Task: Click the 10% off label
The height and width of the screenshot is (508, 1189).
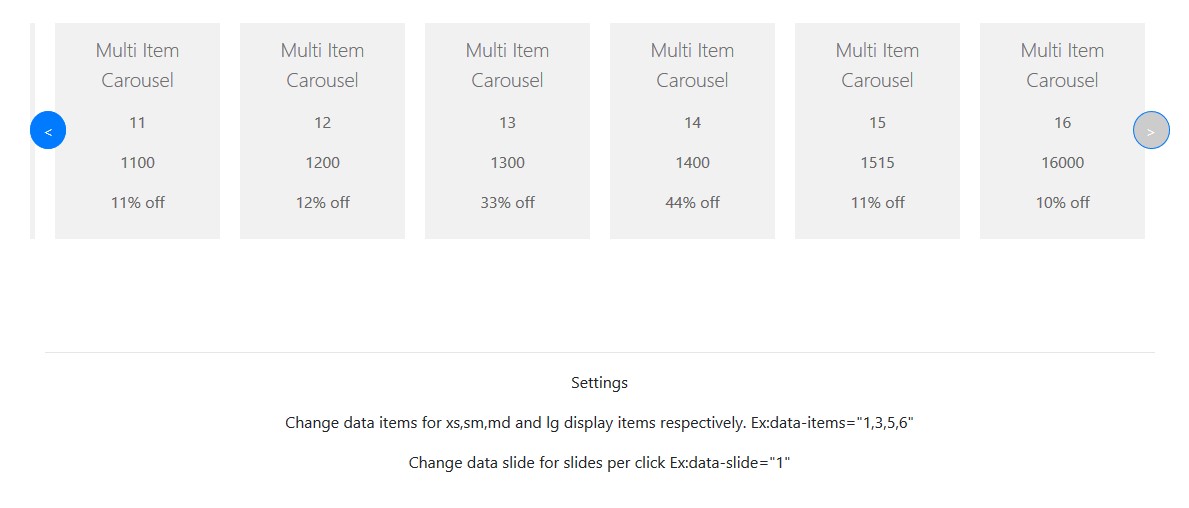Action: 1062,203
